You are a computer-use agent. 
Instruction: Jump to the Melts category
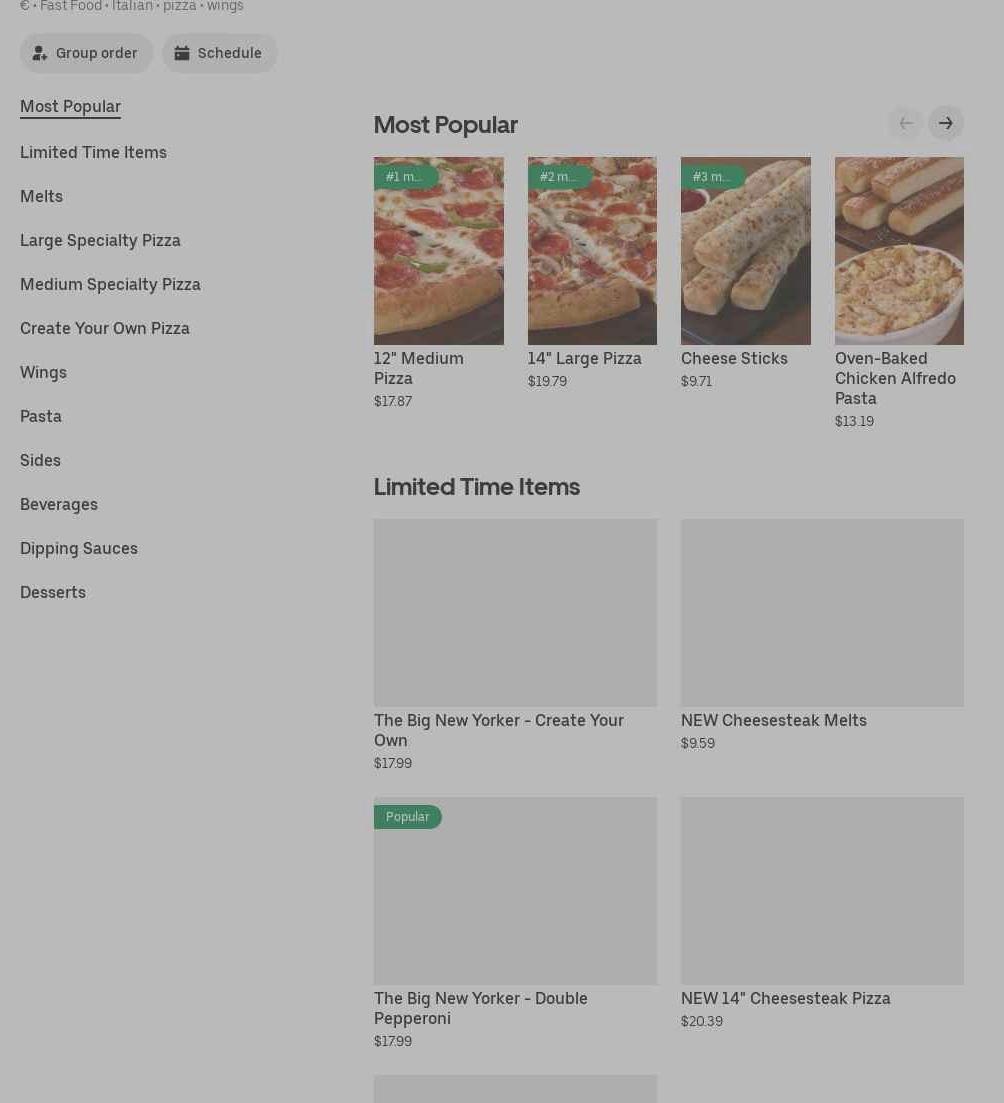41,196
